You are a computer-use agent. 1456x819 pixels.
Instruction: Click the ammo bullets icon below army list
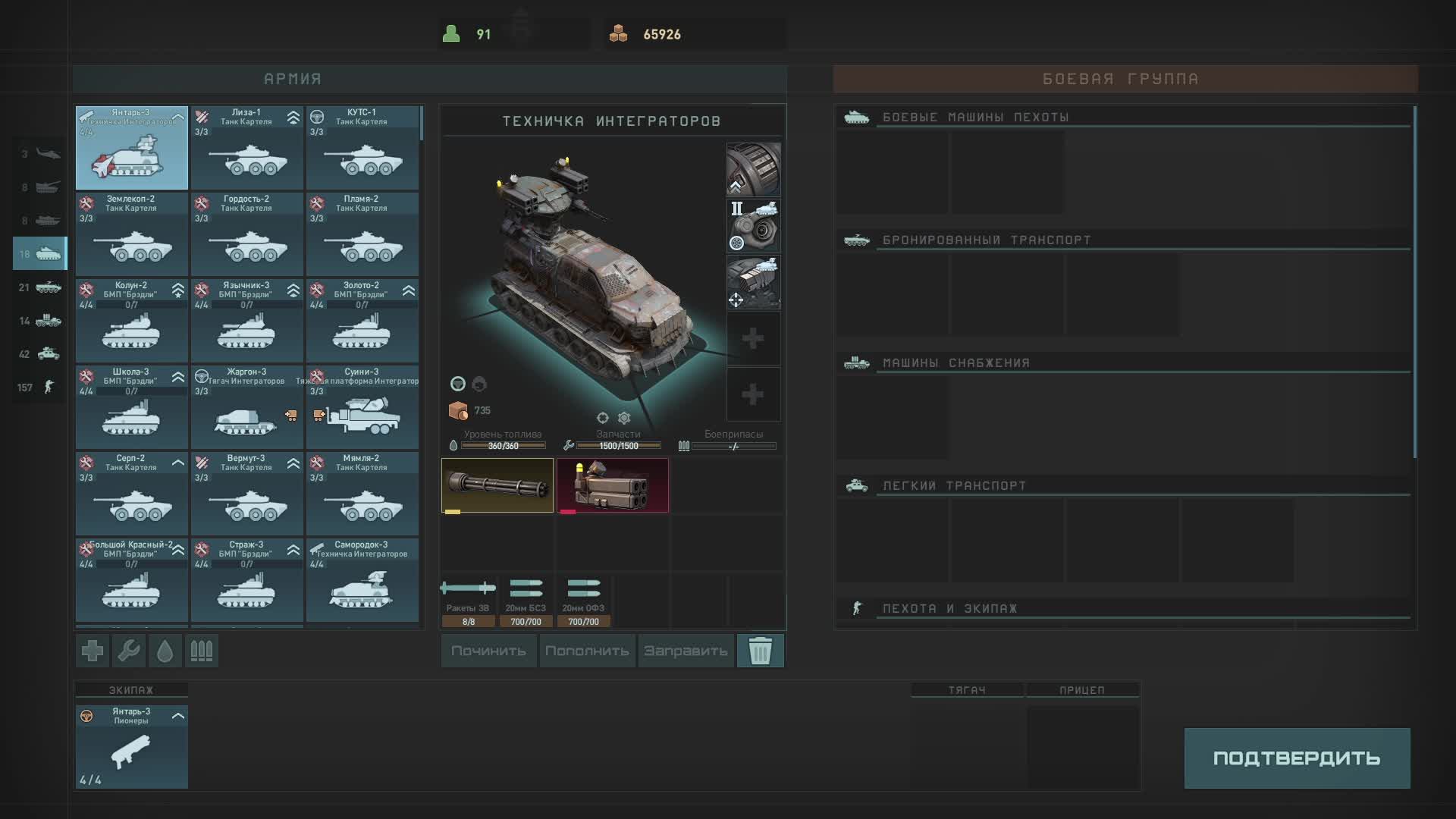[201, 651]
